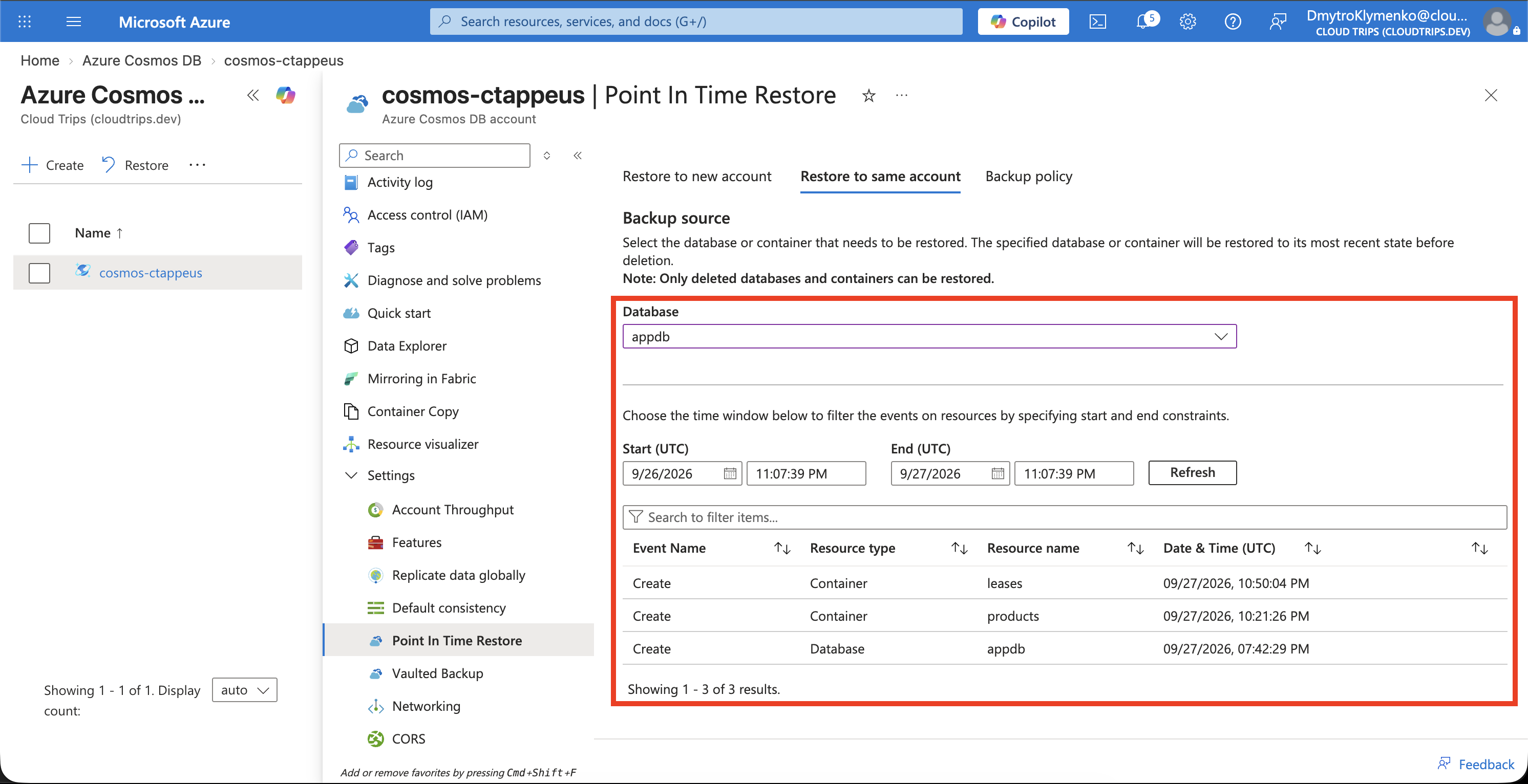Open more commands ellipsis after Restore
The height and width of the screenshot is (784, 1528).
197,165
